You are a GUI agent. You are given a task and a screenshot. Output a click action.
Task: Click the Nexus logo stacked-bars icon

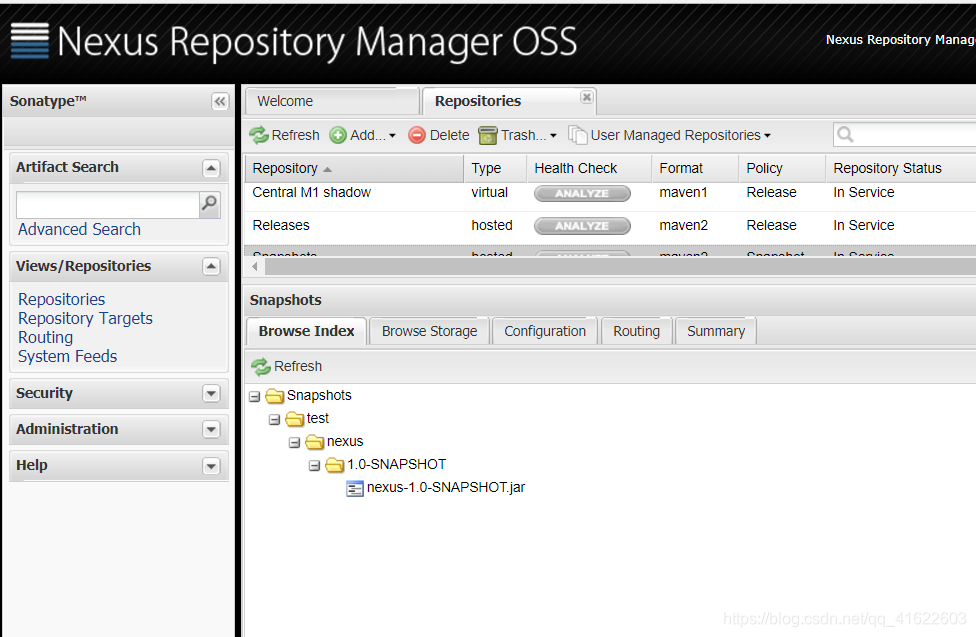(x=30, y=41)
